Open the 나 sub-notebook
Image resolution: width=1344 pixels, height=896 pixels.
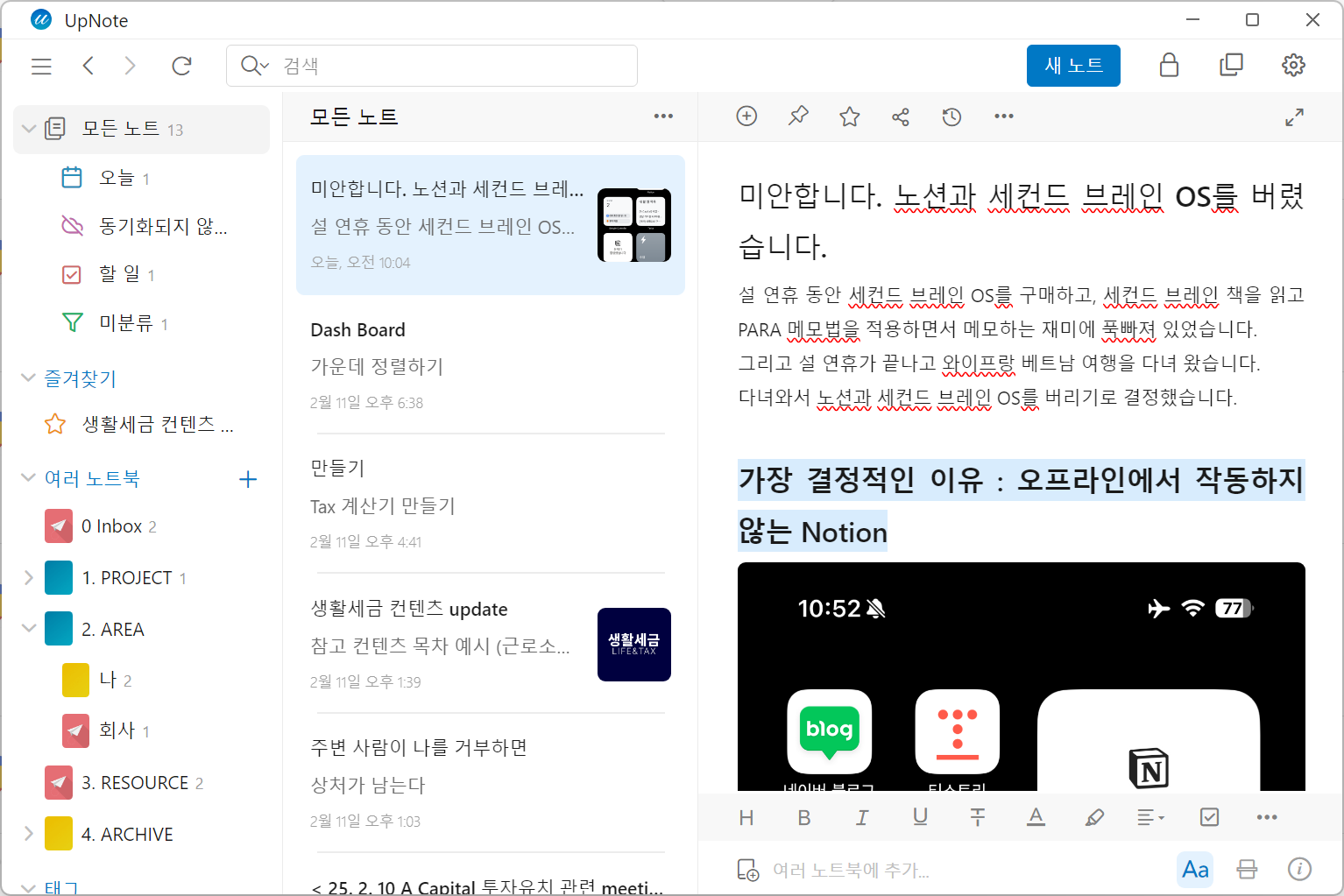(x=141, y=681)
